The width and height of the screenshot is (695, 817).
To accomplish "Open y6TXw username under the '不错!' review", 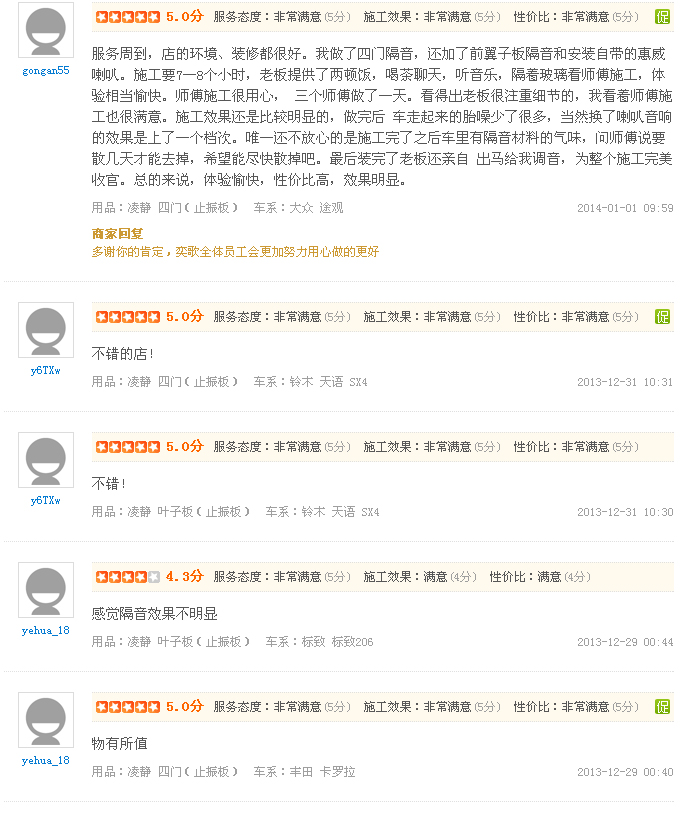I will 46,501.
